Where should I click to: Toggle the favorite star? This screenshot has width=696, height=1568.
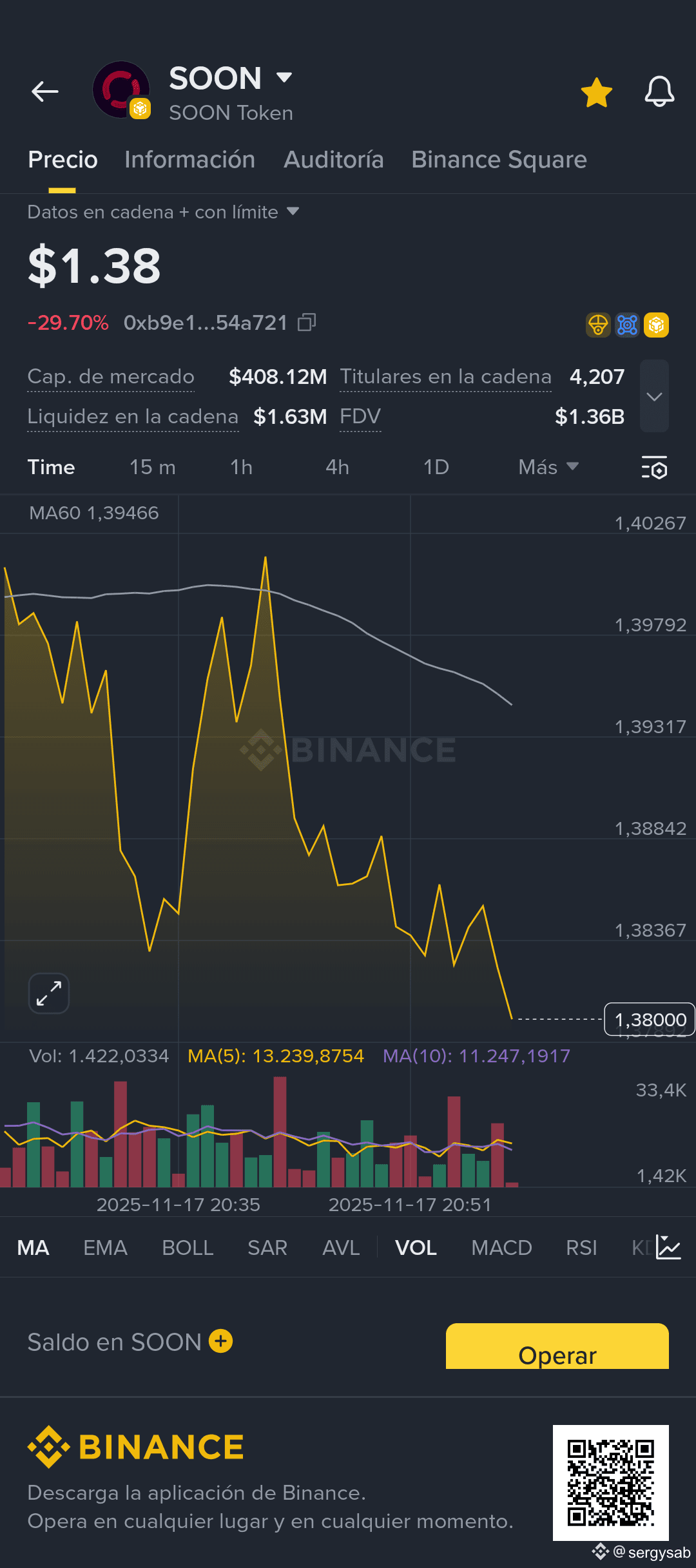[597, 92]
